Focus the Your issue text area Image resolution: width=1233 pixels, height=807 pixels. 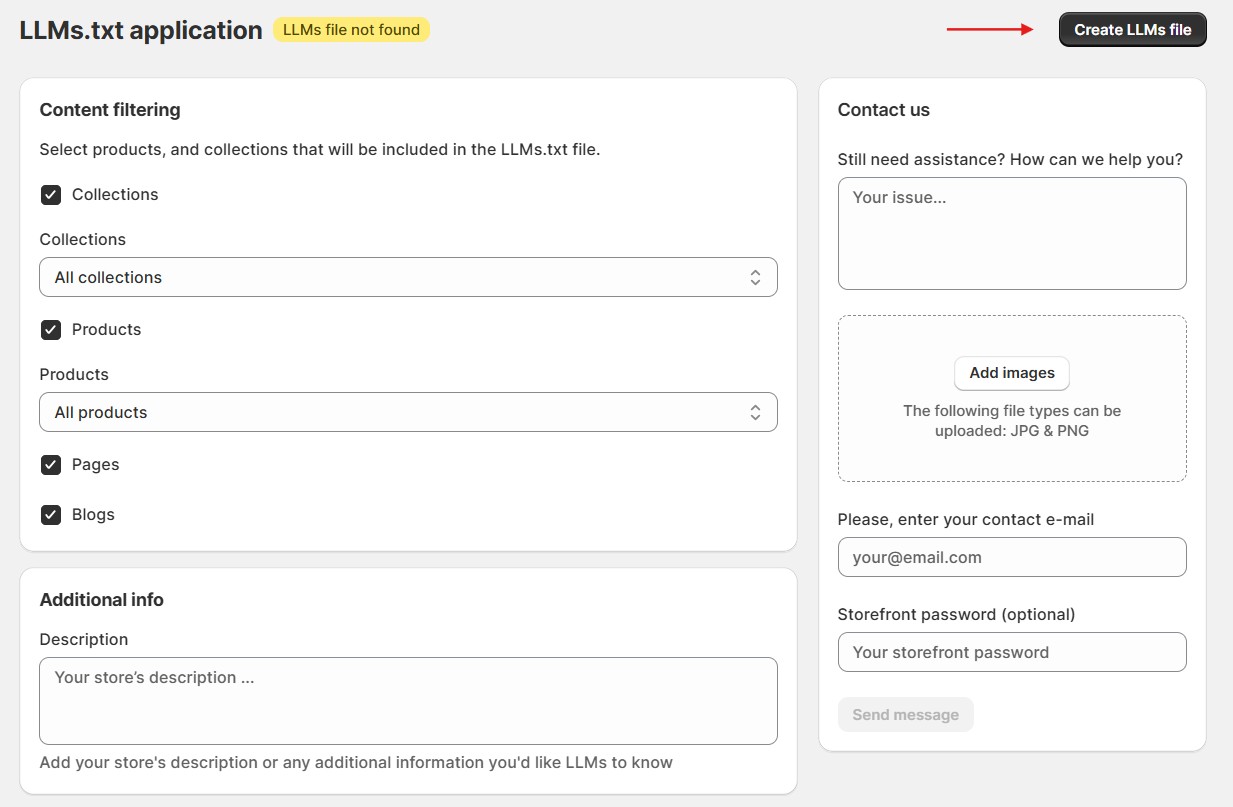[1012, 234]
